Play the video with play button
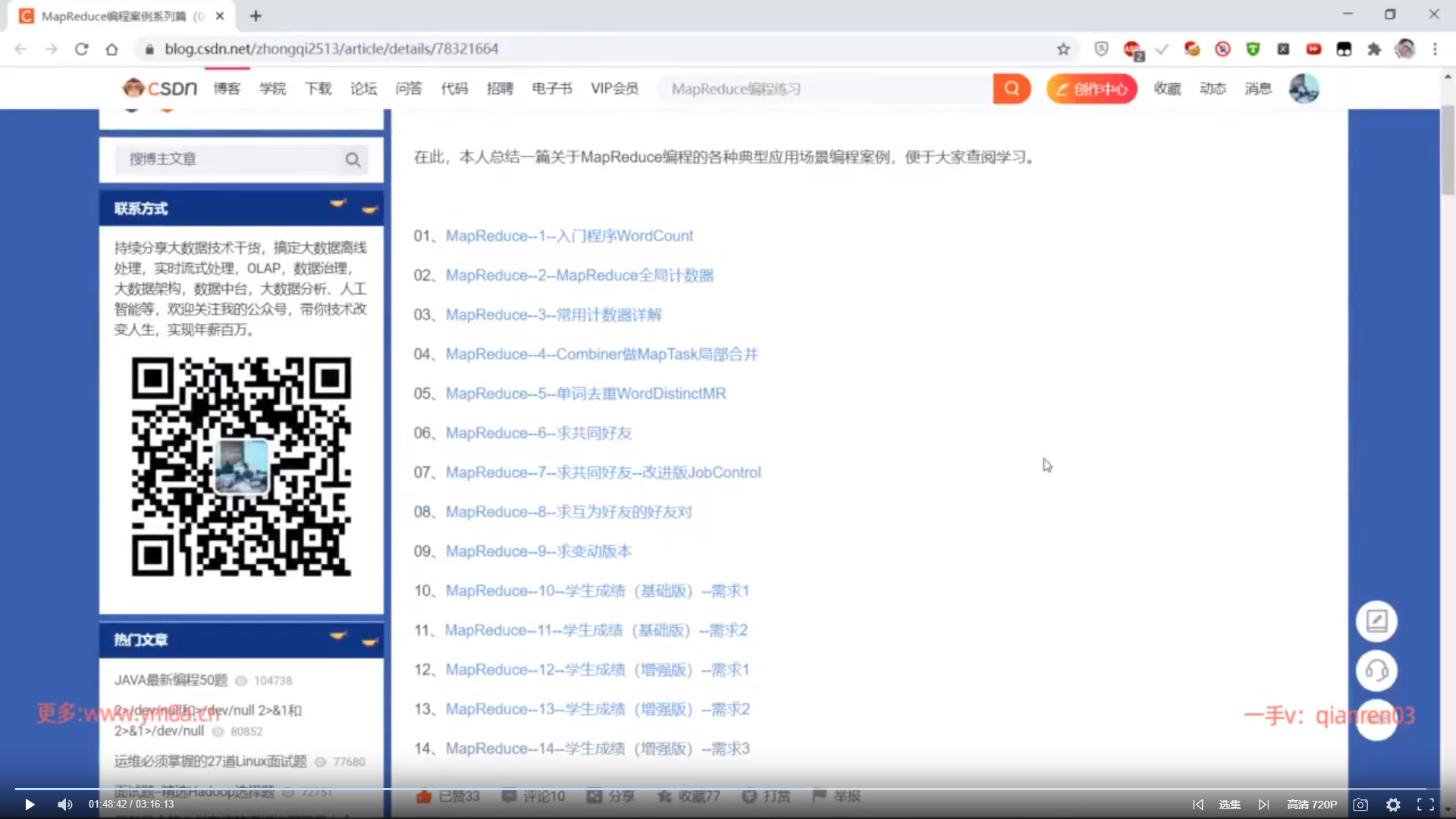Image resolution: width=1456 pixels, height=819 pixels. (x=30, y=805)
